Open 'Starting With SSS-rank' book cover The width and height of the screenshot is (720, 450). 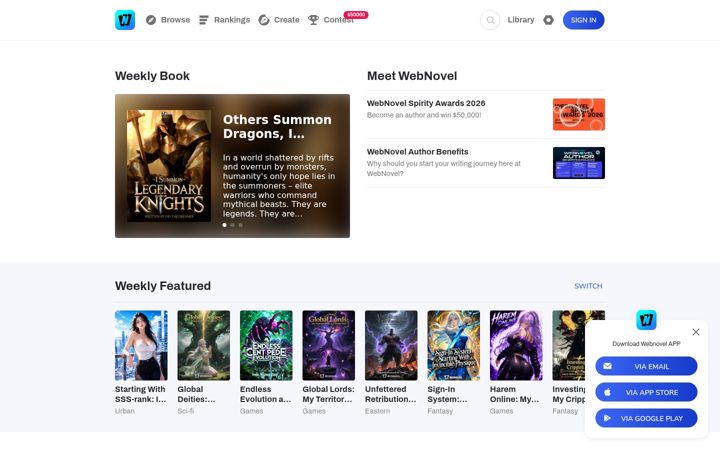[141, 345]
